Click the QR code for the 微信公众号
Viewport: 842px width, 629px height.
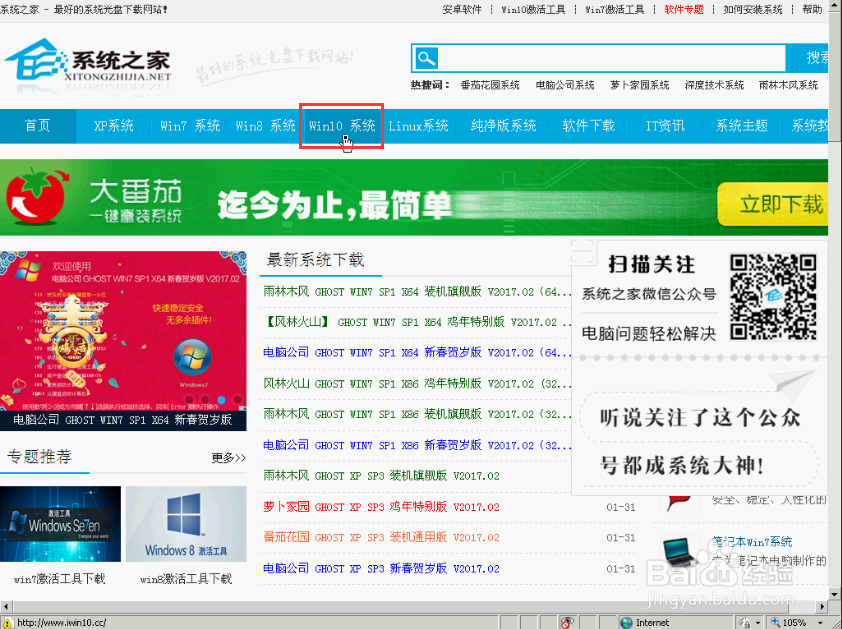[x=773, y=297]
